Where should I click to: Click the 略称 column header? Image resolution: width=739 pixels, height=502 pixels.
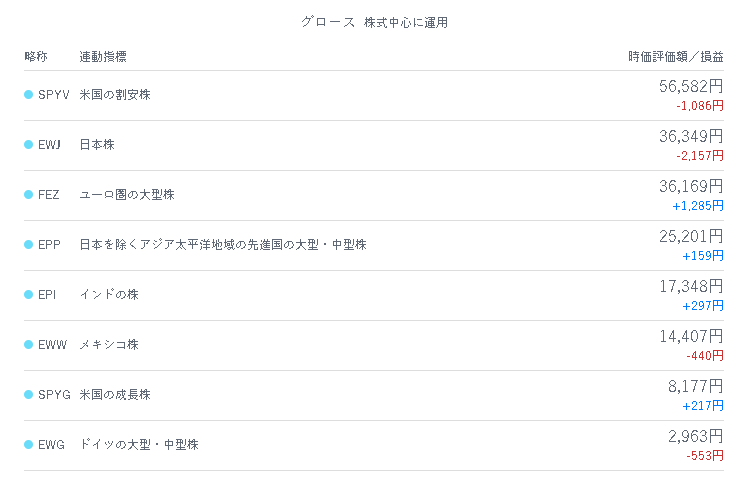click(x=36, y=57)
